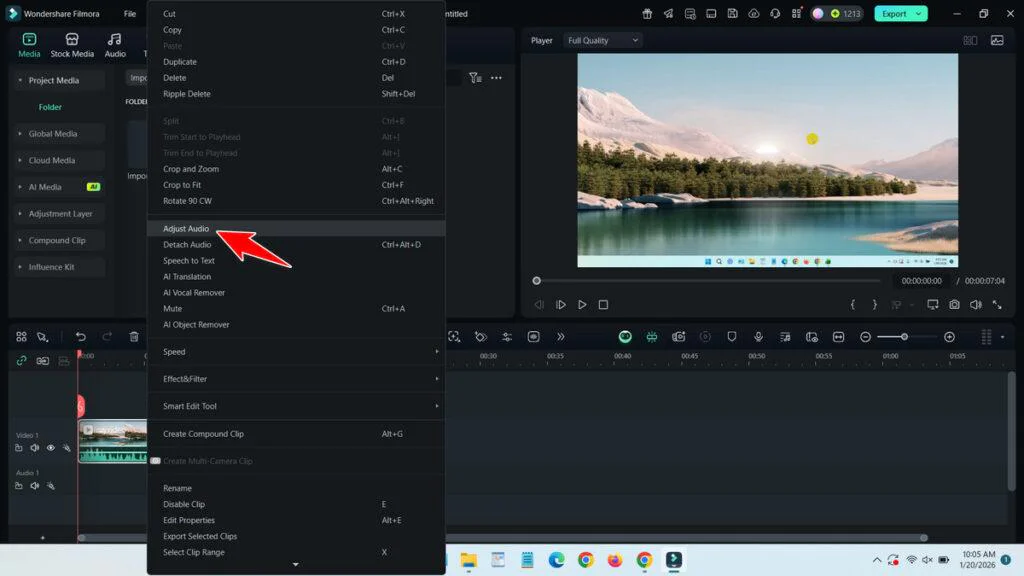Zoom in using the timeline plus icon
Image resolution: width=1024 pixels, height=576 pixels.
[x=951, y=337]
